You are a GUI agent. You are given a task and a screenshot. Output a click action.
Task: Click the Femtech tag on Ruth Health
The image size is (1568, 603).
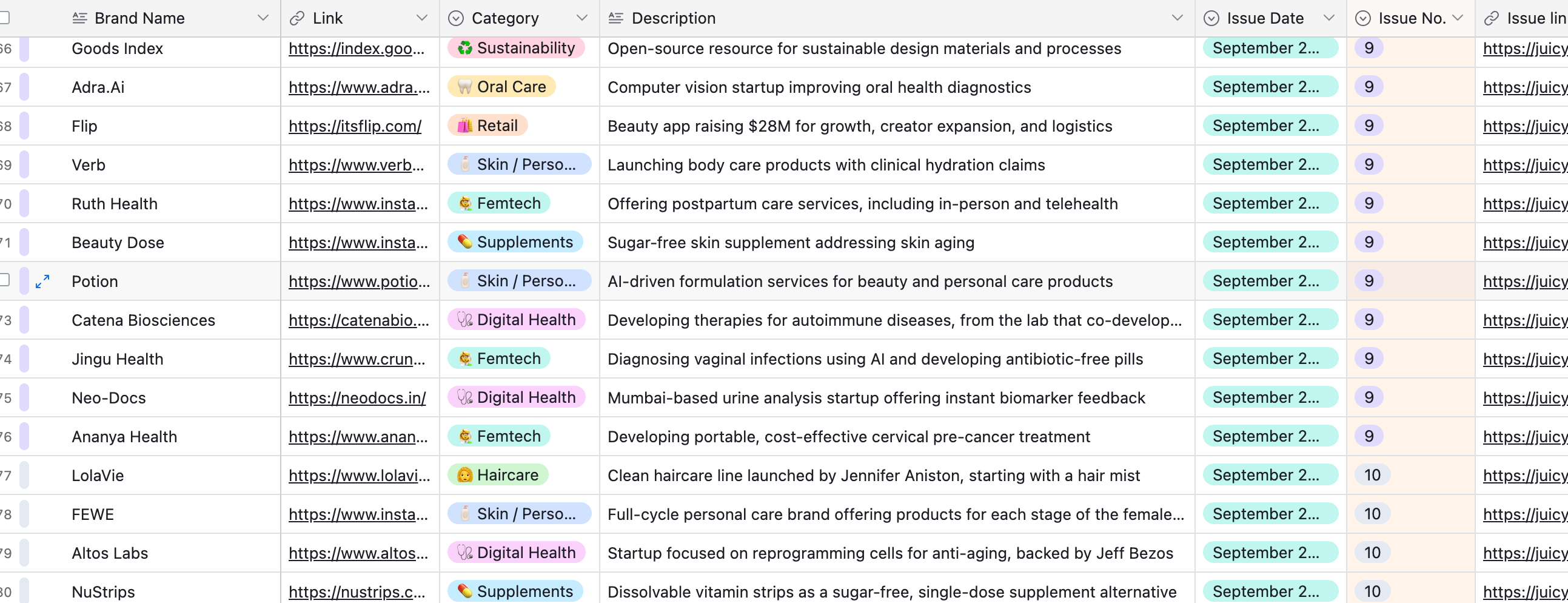499,203
